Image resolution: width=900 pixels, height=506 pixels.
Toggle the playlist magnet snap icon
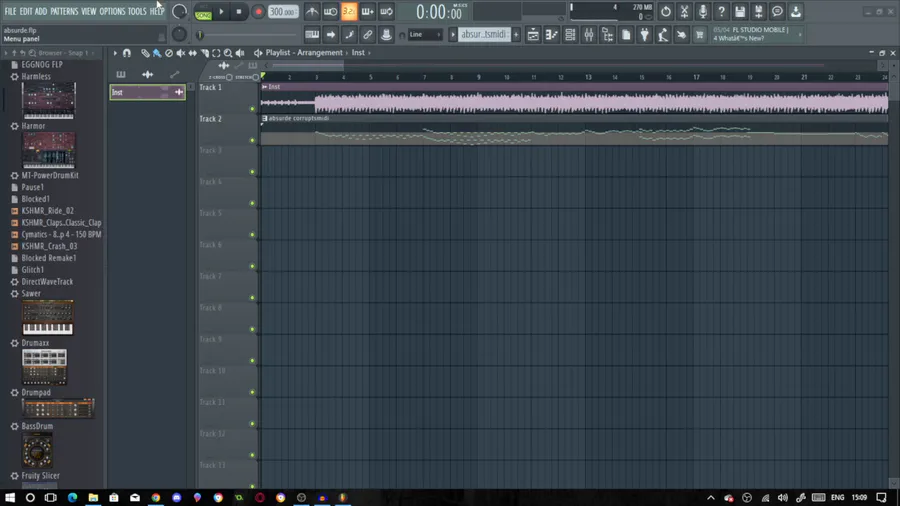pos(127,53)
